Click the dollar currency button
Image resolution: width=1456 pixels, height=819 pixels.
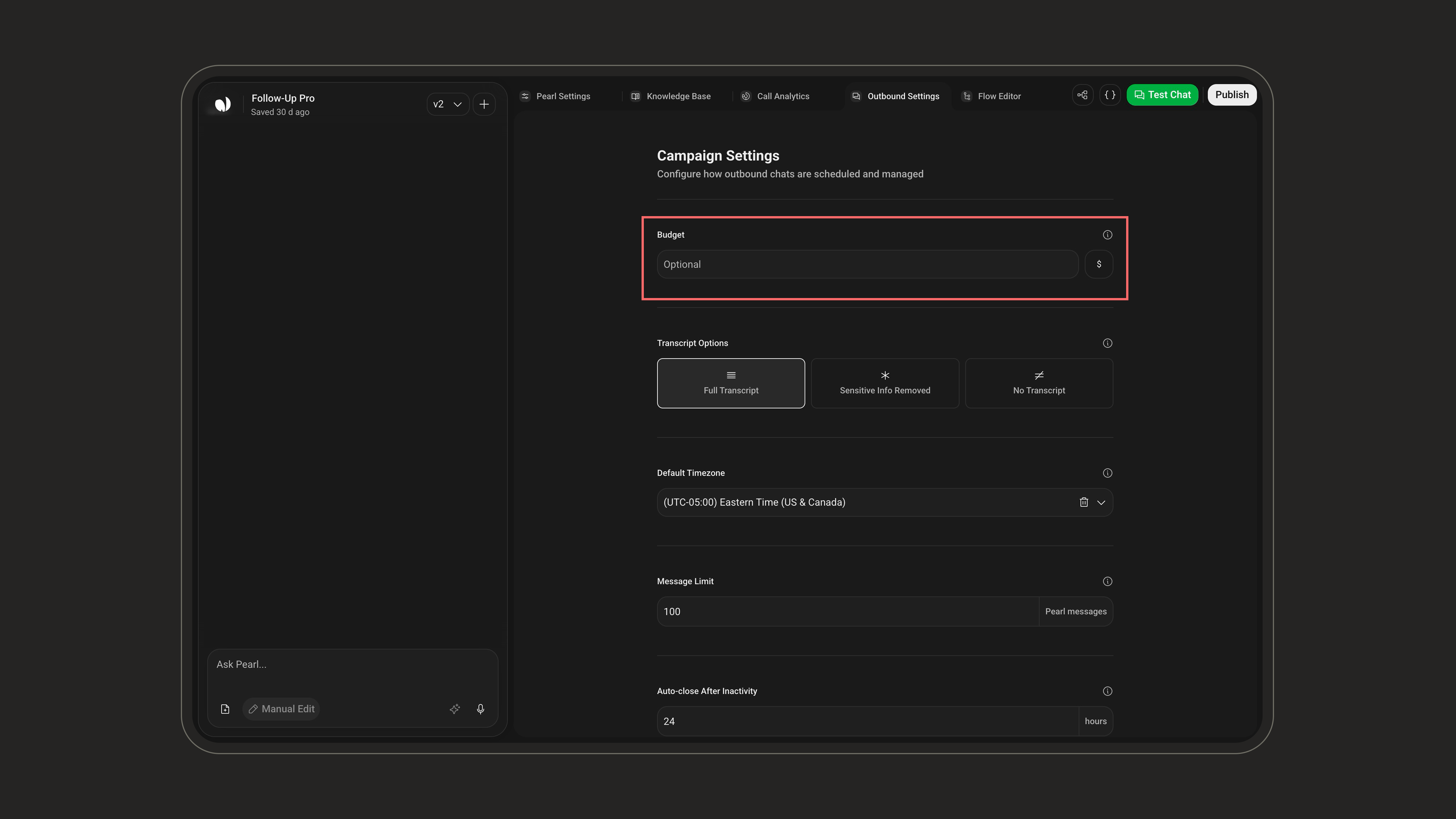pos(1099,264)
